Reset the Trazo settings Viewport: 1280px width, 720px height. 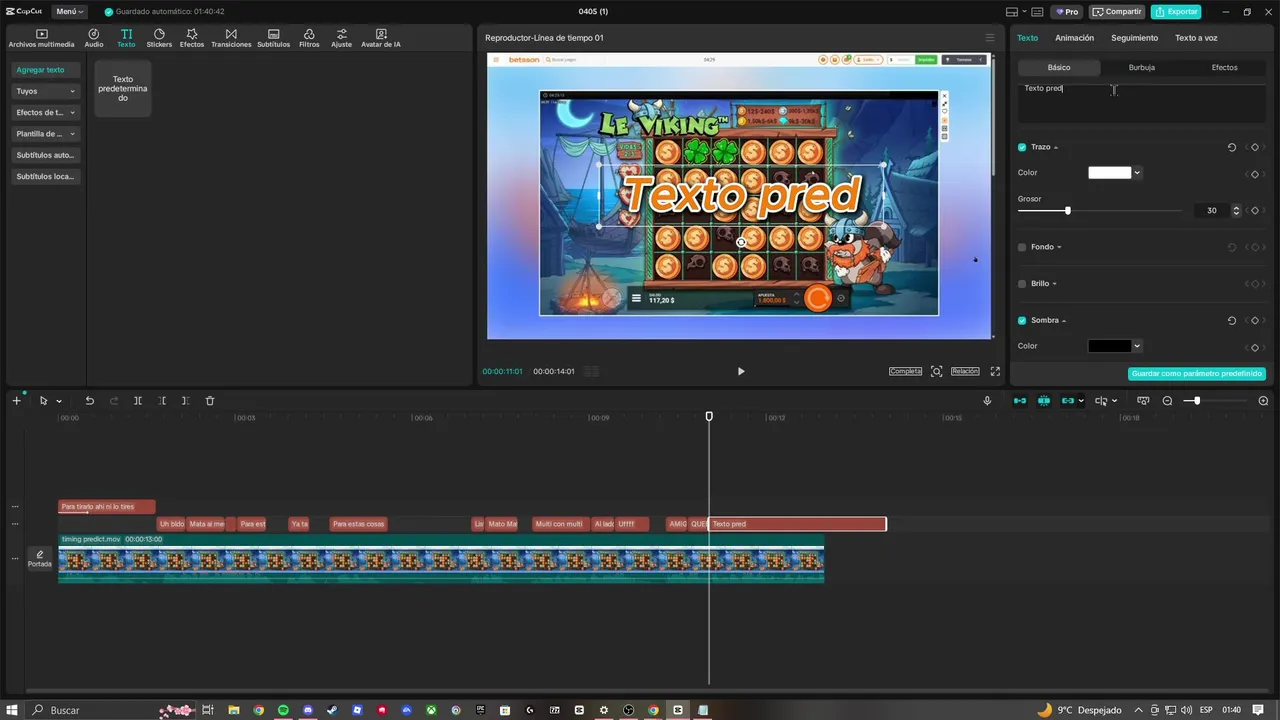1232,147
